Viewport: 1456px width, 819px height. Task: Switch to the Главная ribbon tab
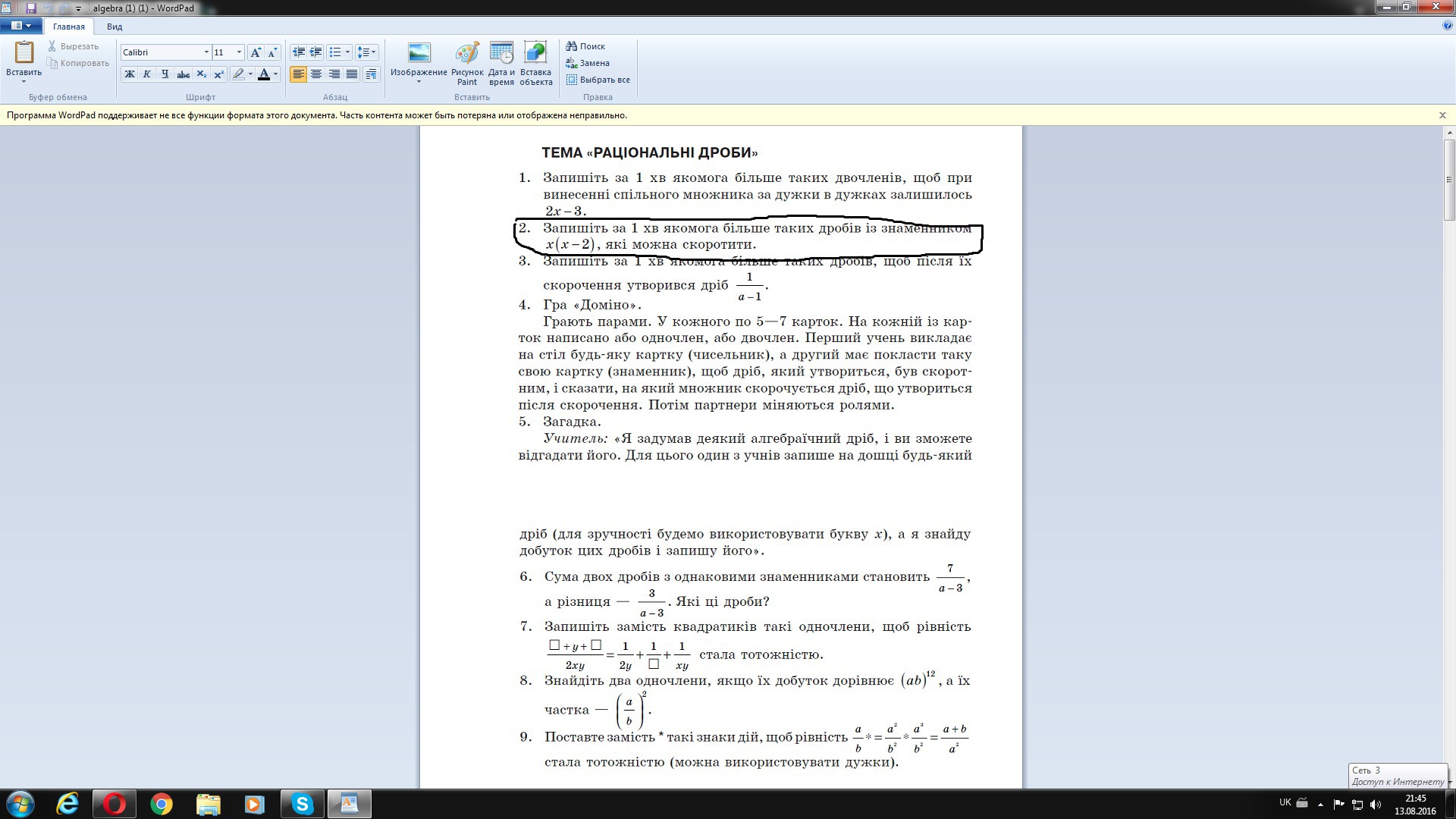(x=69, y=27)
